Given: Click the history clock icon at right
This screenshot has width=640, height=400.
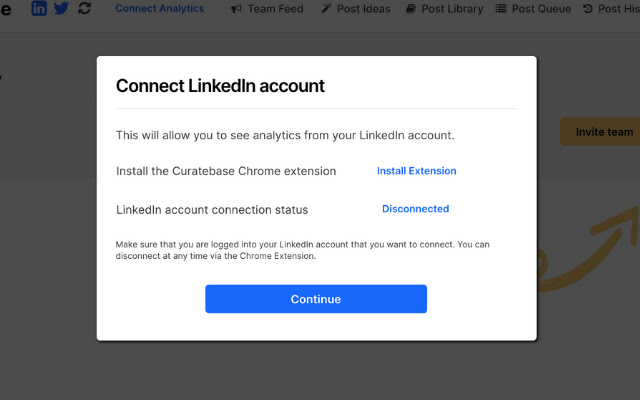Looking at the screenshot, I should click(x=587, y=8).
